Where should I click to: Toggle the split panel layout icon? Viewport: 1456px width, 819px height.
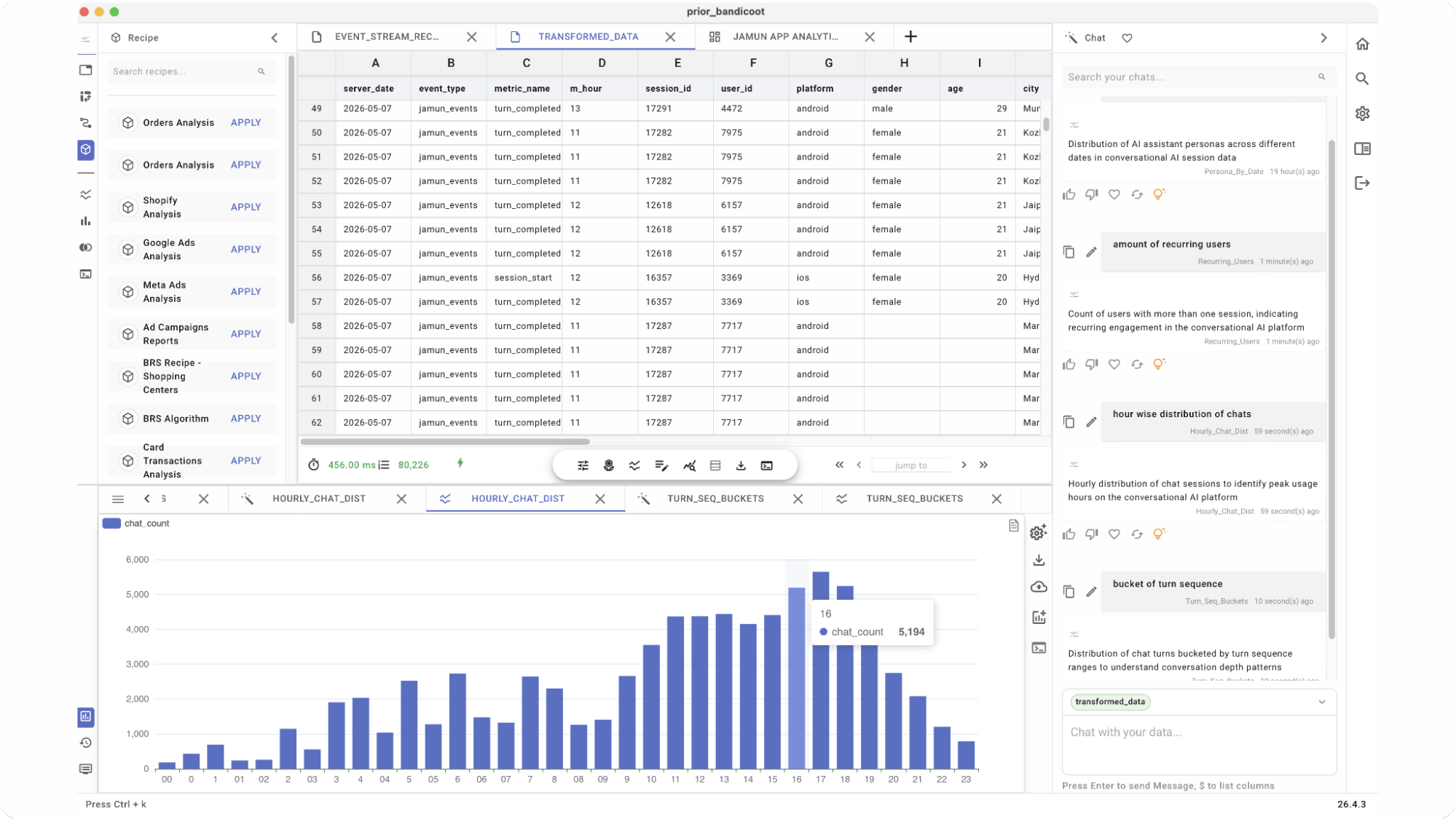coord(1362,149)
